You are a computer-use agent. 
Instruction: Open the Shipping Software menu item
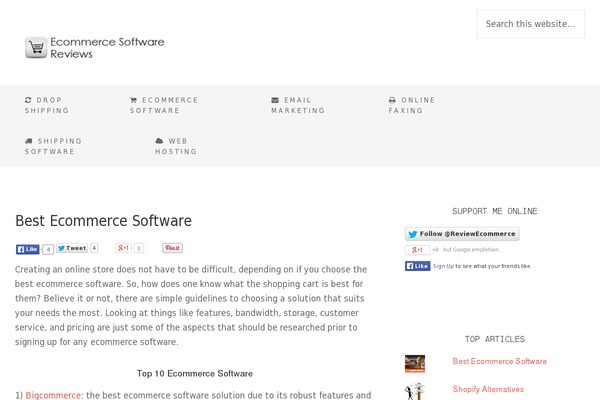(x=53, y=146)
